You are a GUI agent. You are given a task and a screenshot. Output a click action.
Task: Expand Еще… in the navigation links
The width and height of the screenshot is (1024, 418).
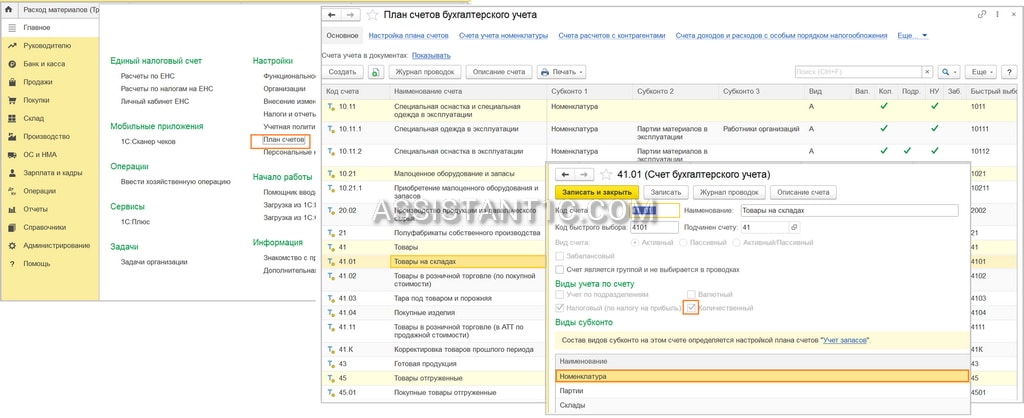pyautogui.click(x=913, y=36)
